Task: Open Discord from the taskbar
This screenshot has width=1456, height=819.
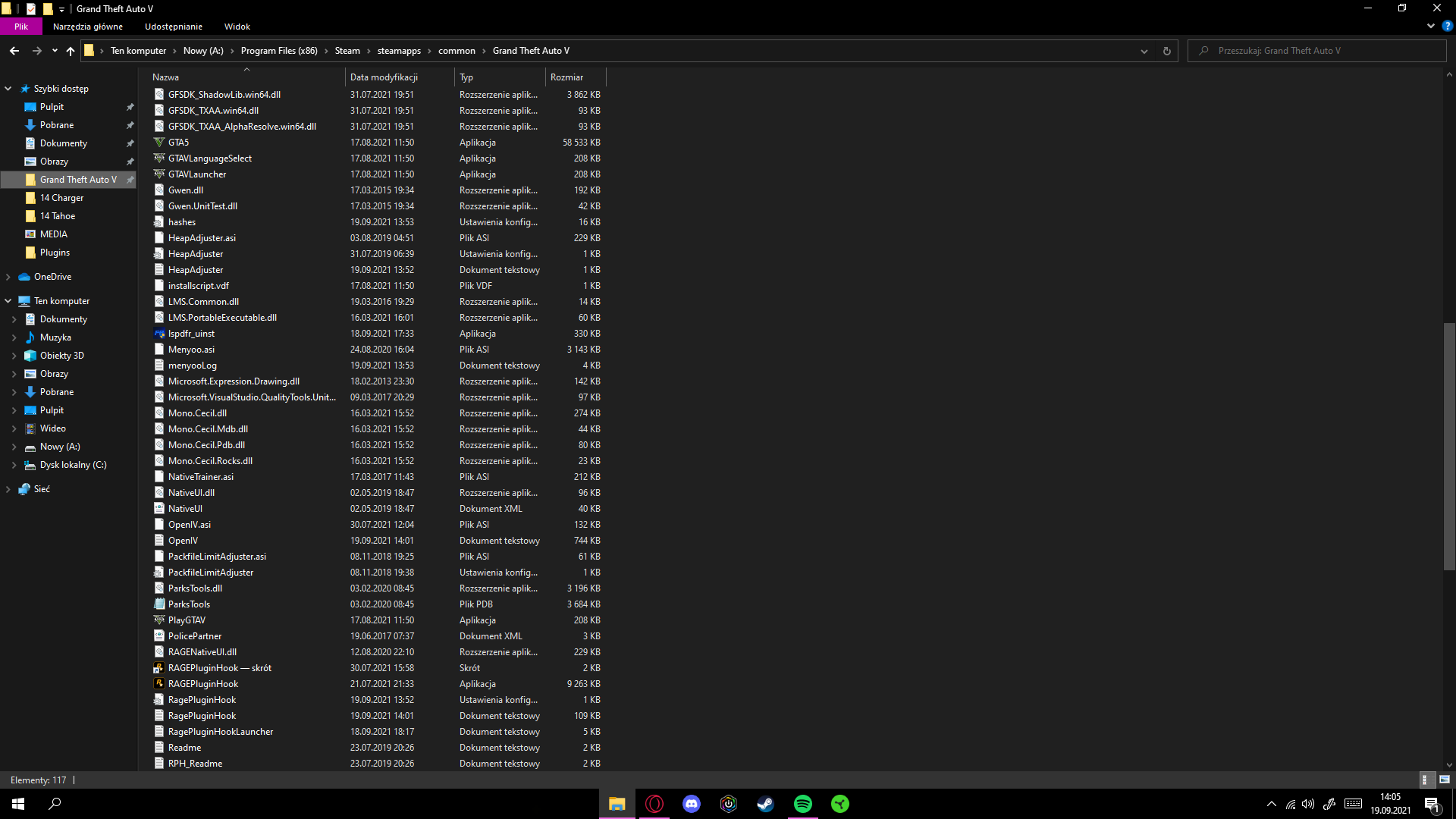Action: 691,804
